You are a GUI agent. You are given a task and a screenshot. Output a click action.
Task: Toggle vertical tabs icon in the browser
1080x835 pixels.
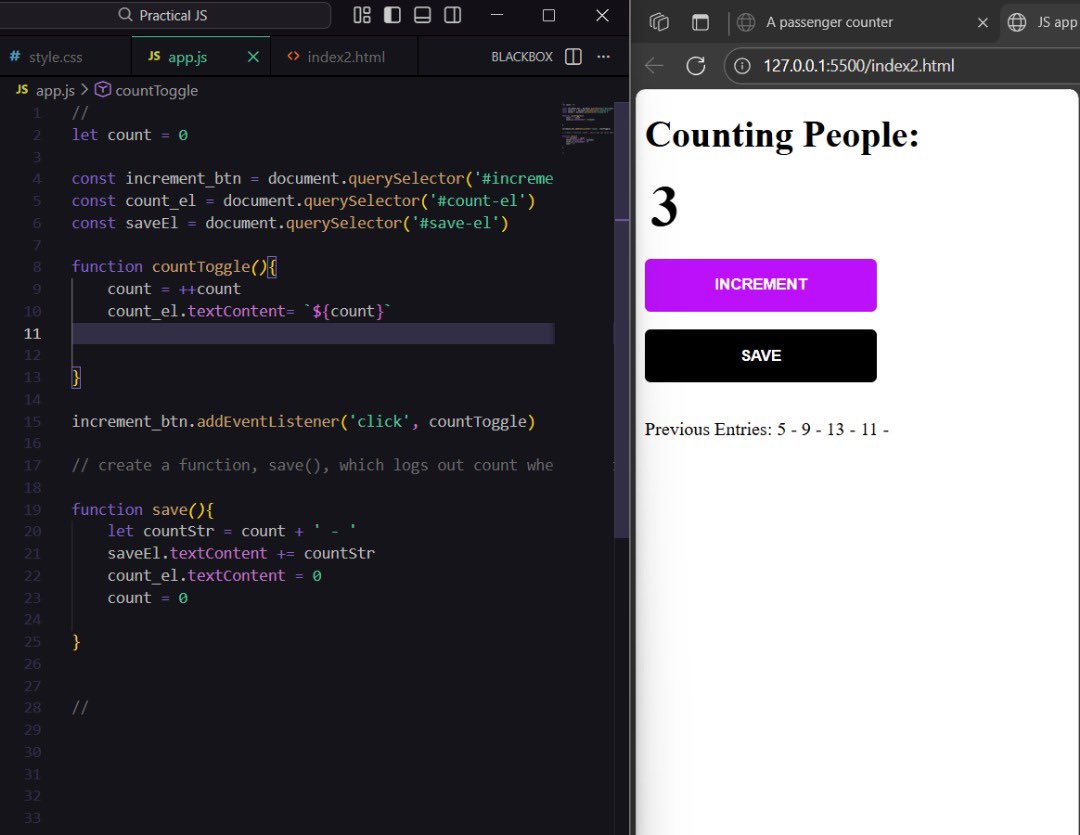[700, 22]
